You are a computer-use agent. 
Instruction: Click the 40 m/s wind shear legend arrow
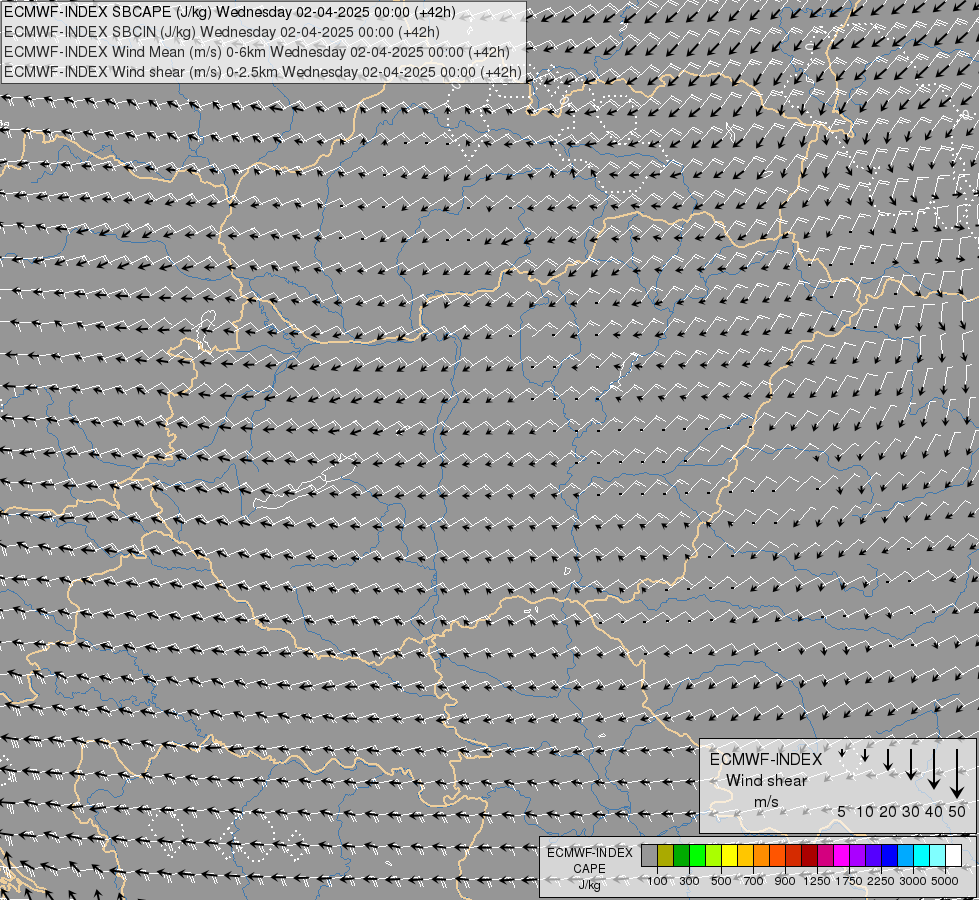click(x=934, y=769)
